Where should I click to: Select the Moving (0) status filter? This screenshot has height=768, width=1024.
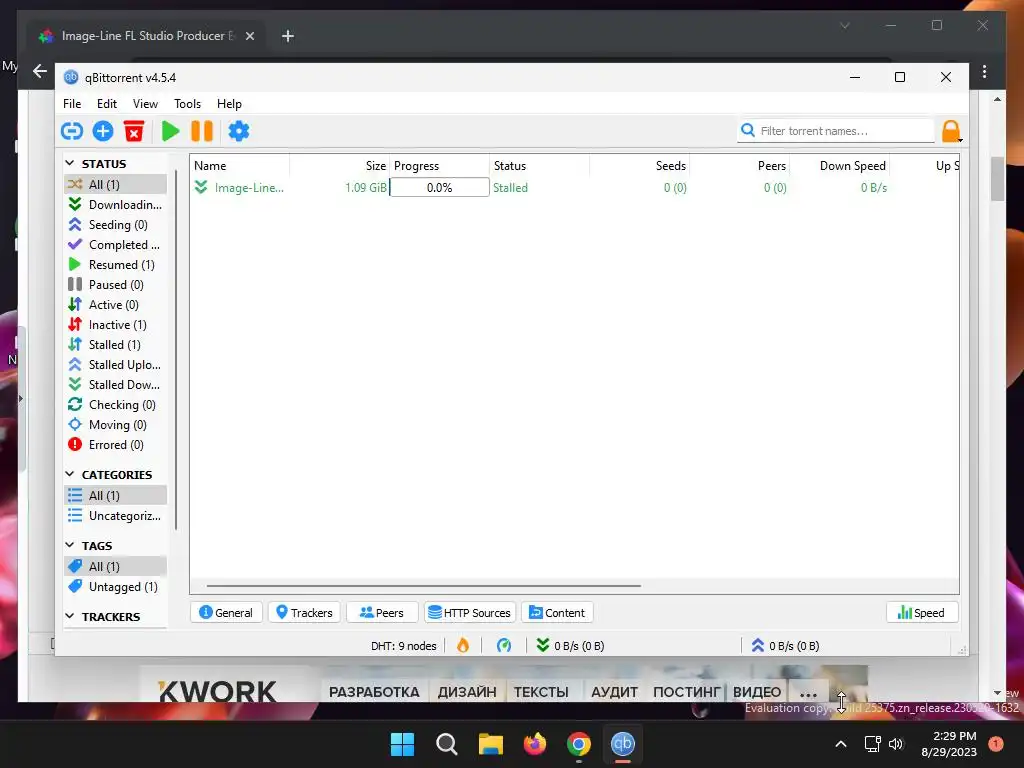(116, 424)
